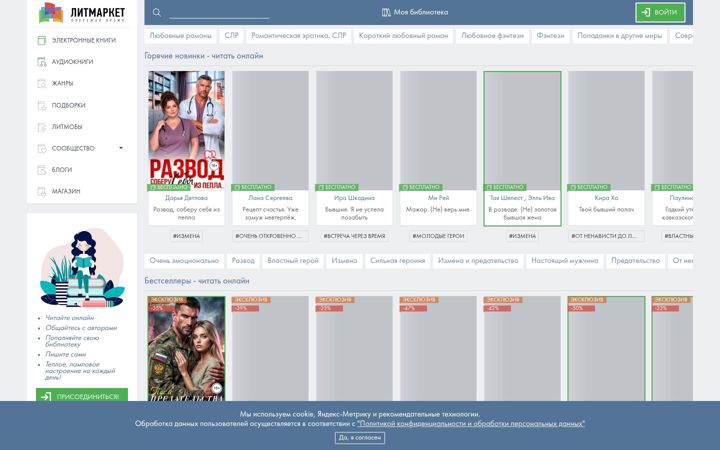
Task: Click author name Лана Сергеева
Action: pos(270,198)
